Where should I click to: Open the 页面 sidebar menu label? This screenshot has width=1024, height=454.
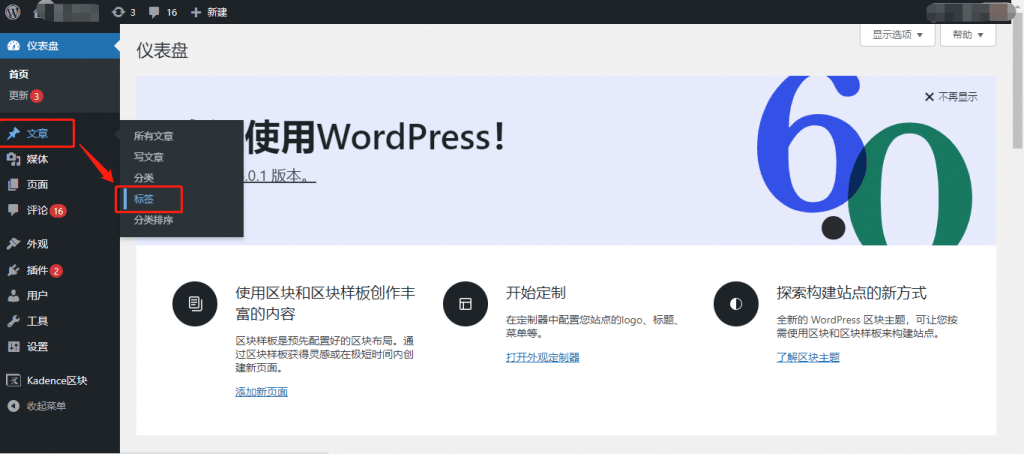click(x=37, y=185)
